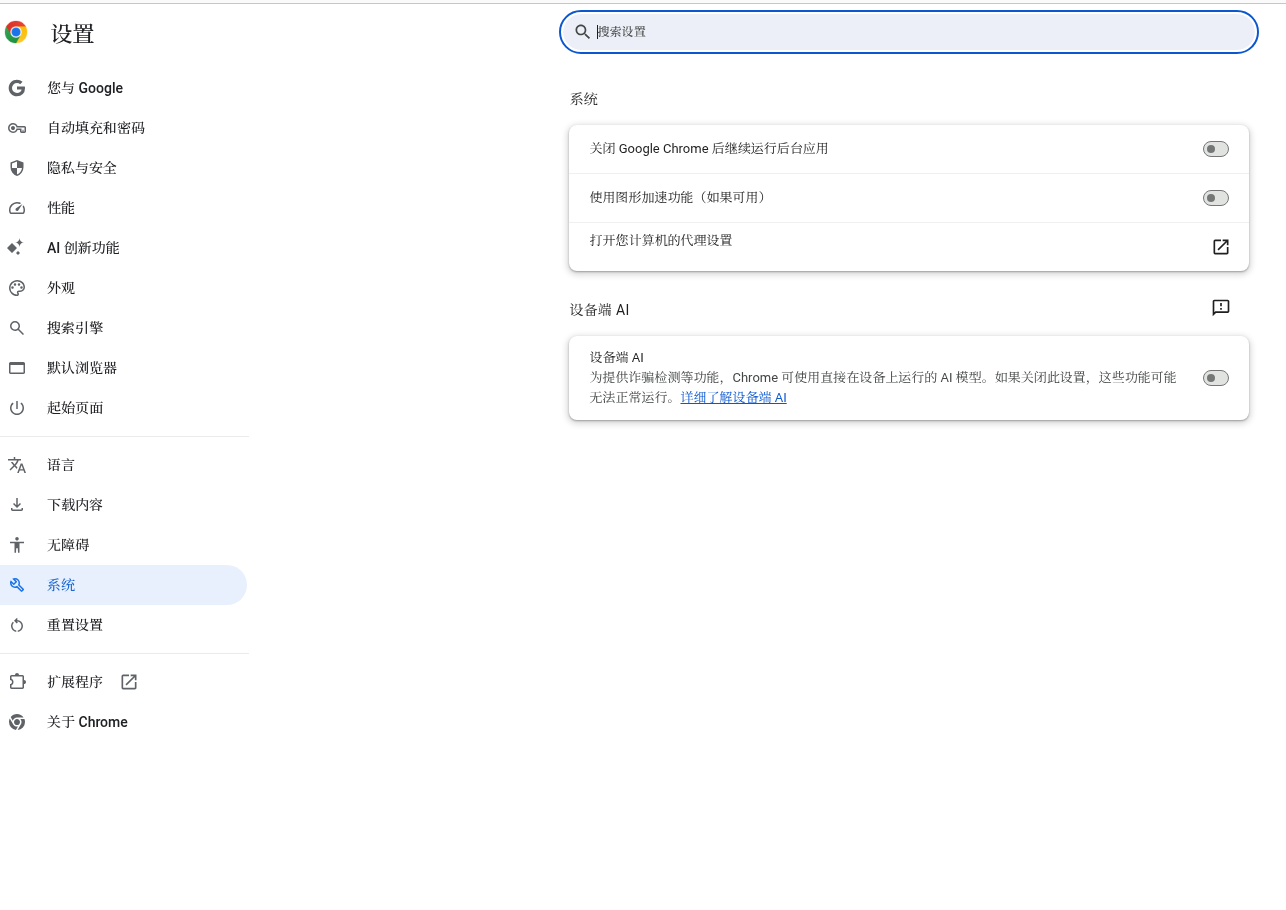Click the shield icon for 隐私与安全
This screenshot has height=910, width=1286.
tap(16, 168)
